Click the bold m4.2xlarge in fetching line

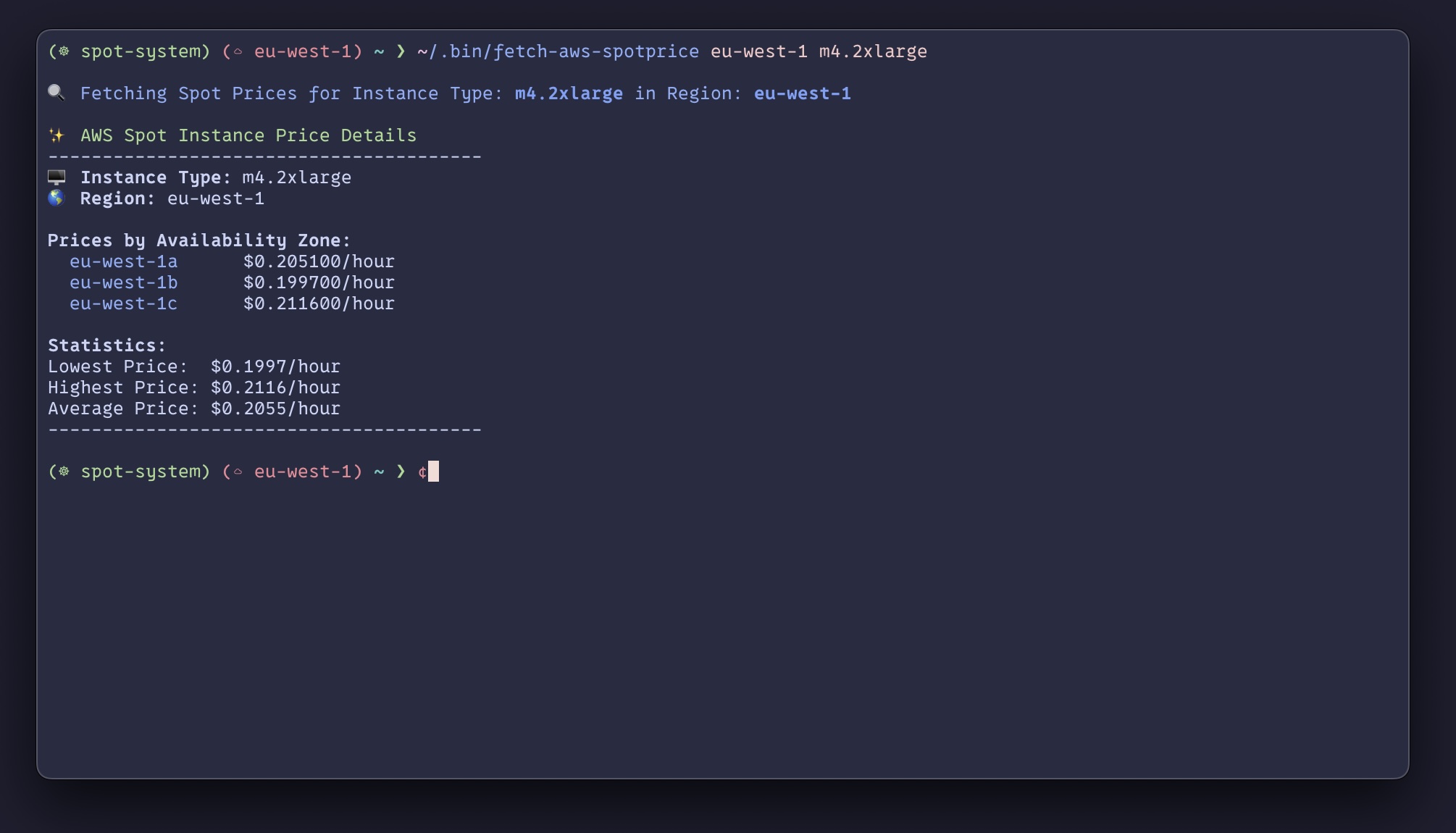pyautogui.click(x=569, y=93)
